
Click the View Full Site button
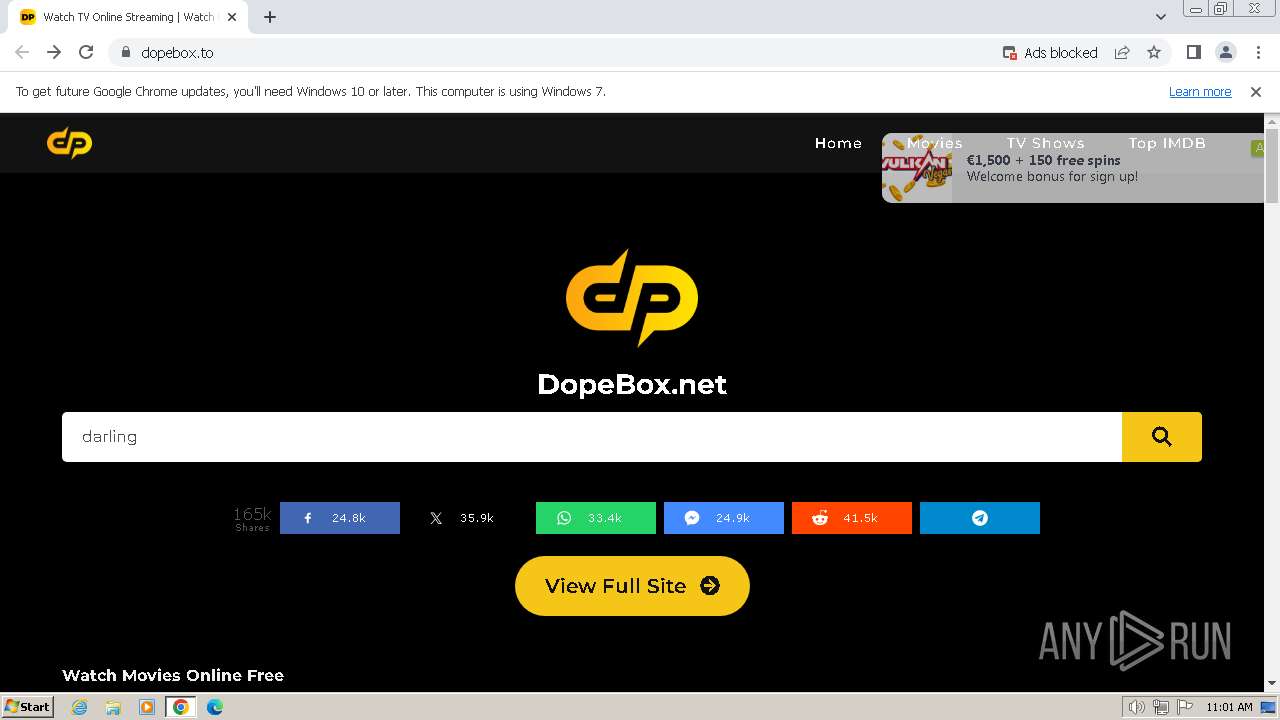coord(632,586)
